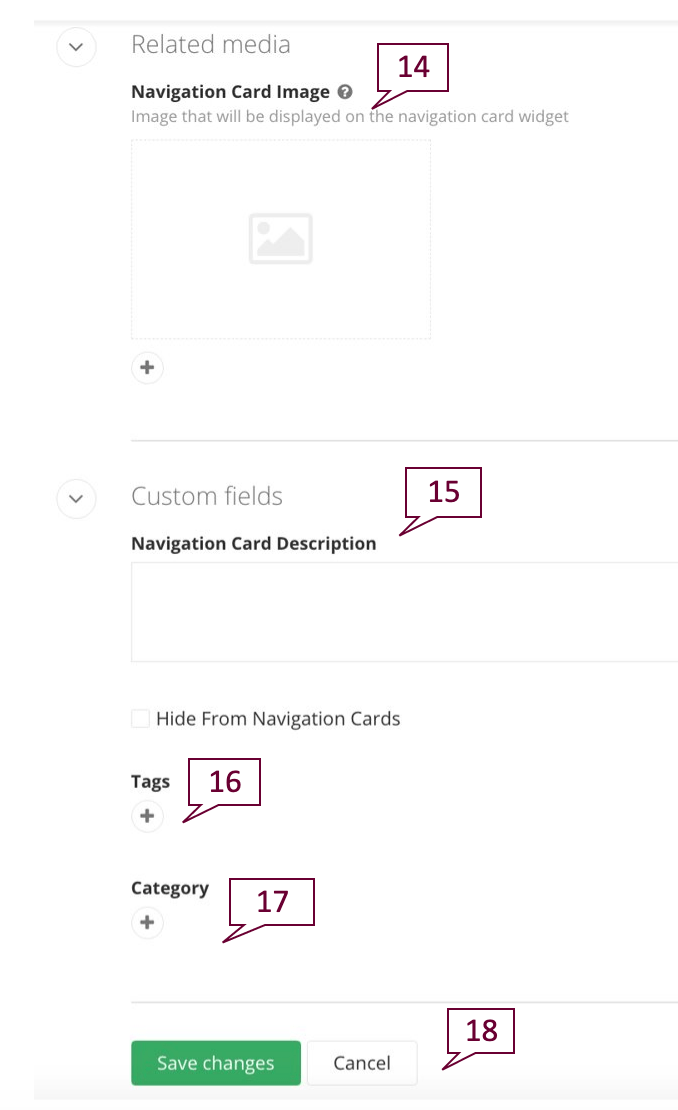Click the plus icon below the image placeholder
678x1110 pixels.
147,367
